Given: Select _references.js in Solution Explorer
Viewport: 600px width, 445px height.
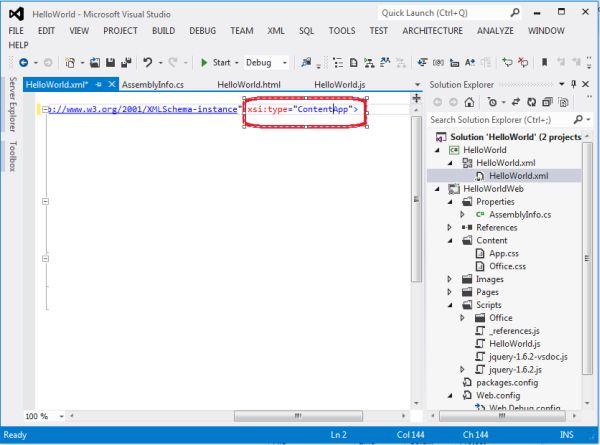Looking at the screenshot, I should tap(514, 331).
